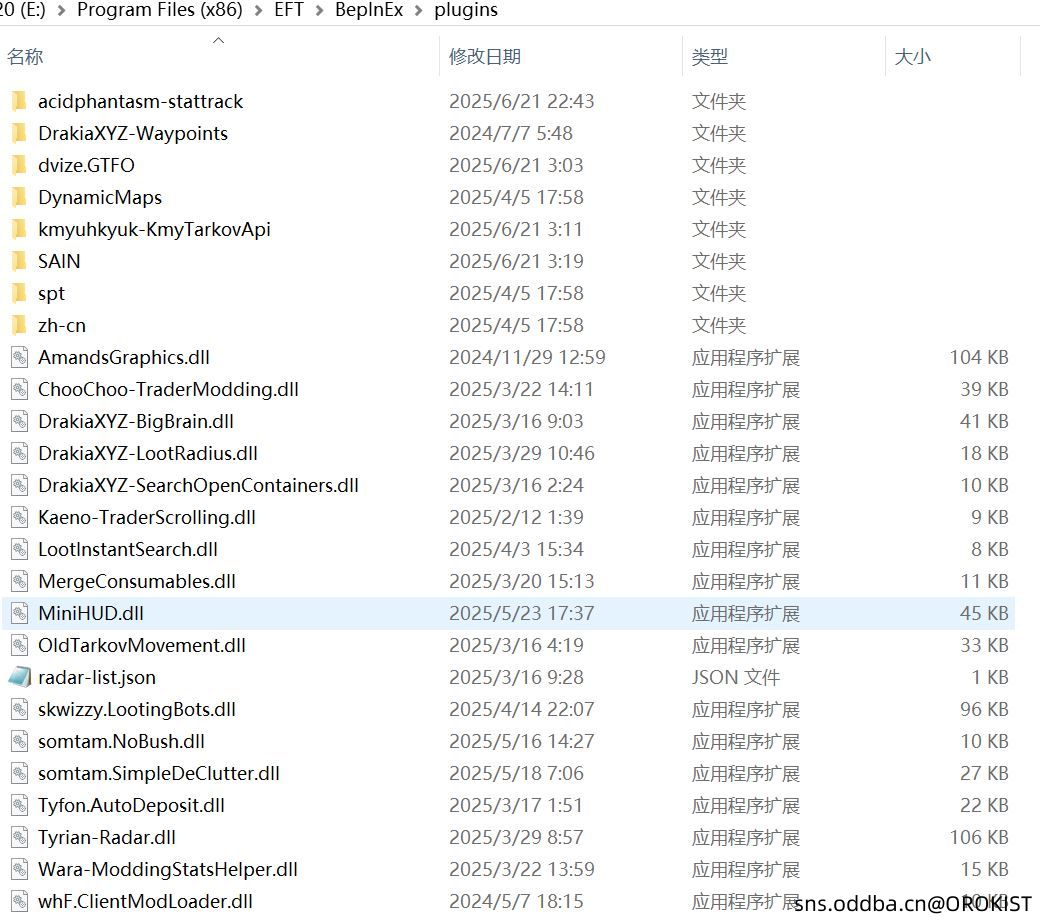Click the Tyrian-Radar.dll file name
1040x924 pixels.
[107, 837]
